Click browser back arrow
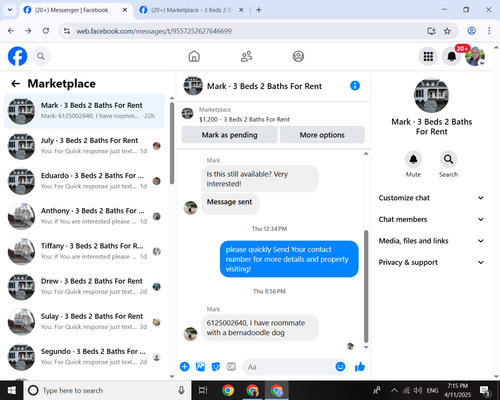500x400 pixels. coord(11,31)
